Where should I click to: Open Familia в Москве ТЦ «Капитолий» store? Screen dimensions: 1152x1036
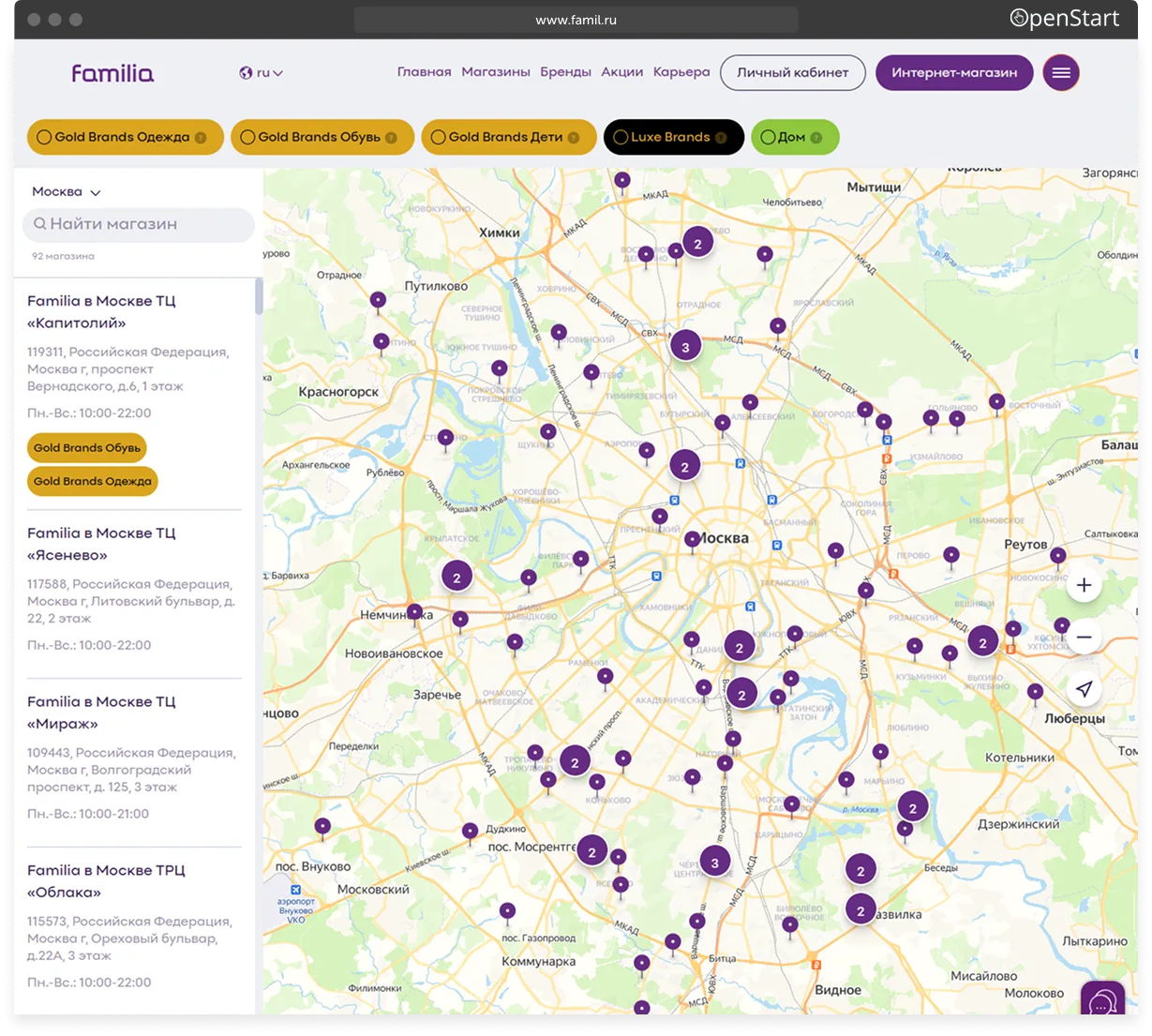pyautogui.click(x=101, y=311)
